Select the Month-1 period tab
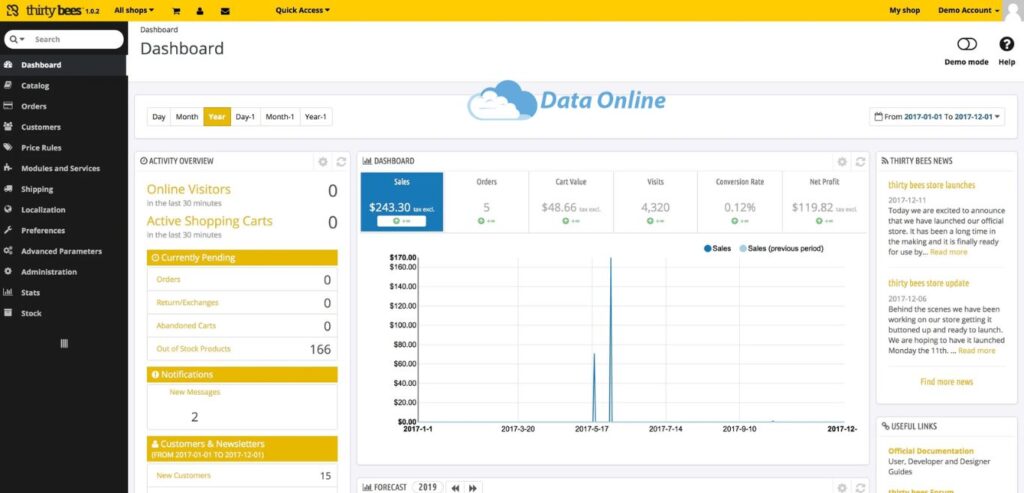 click(x=280, y=117)
